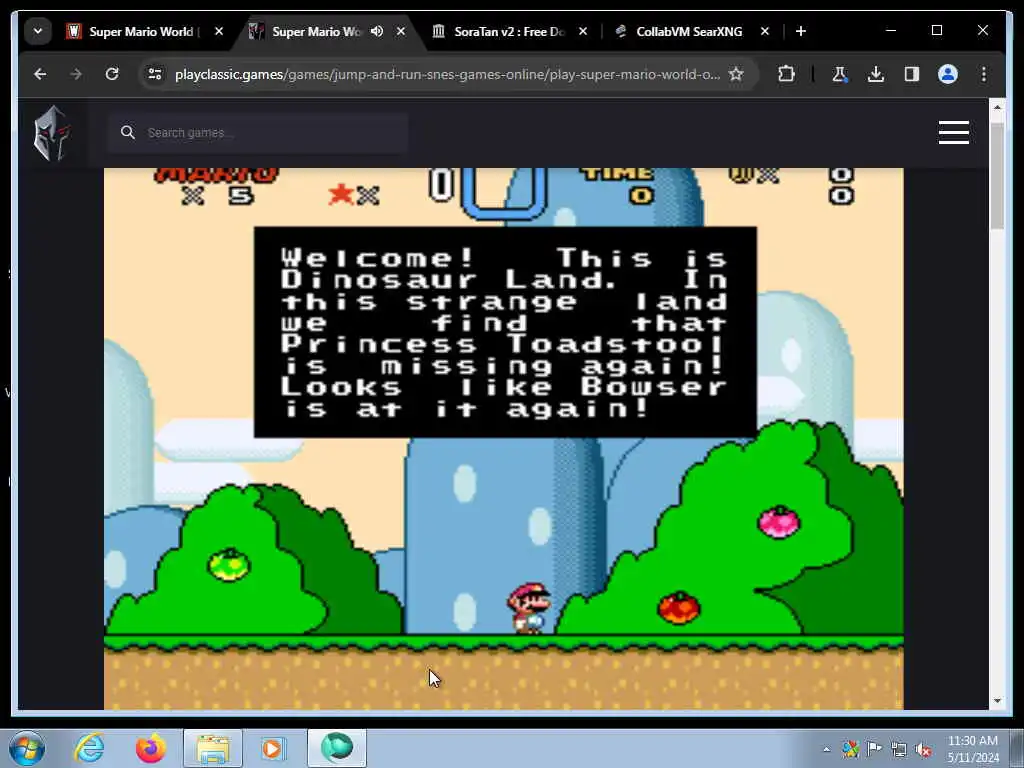Open the network tray icon
The image size is (1024, 768).
click(899, 749)
